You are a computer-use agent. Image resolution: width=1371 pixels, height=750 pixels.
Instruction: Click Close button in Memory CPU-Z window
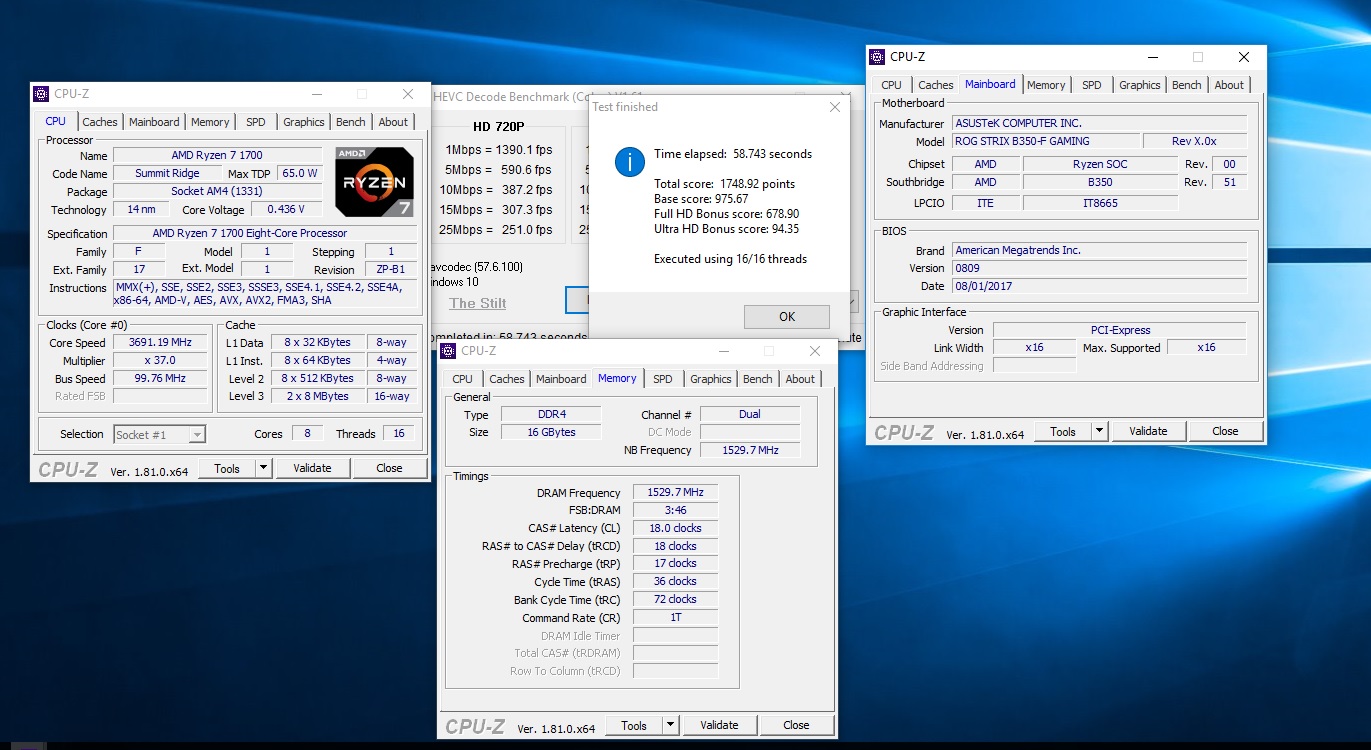[x=796, y=725]
